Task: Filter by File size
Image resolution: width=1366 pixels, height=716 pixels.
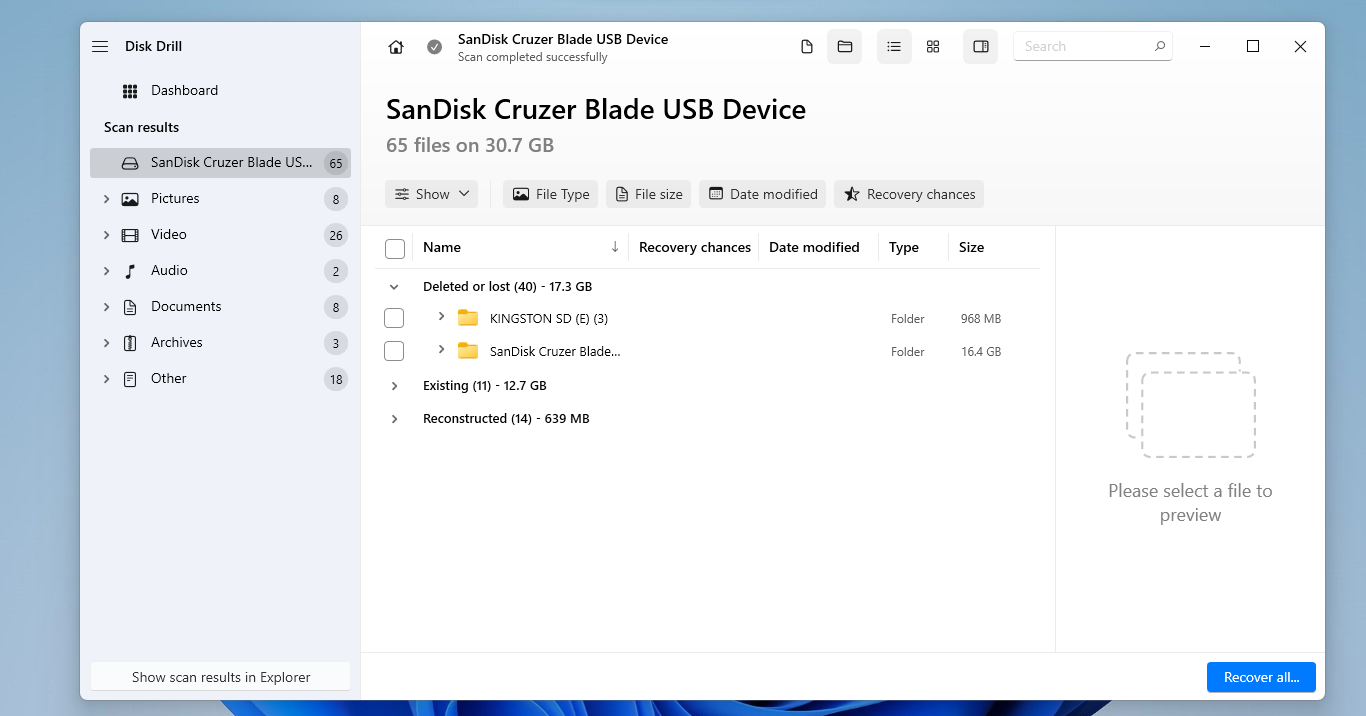Action: pos(648,194)
